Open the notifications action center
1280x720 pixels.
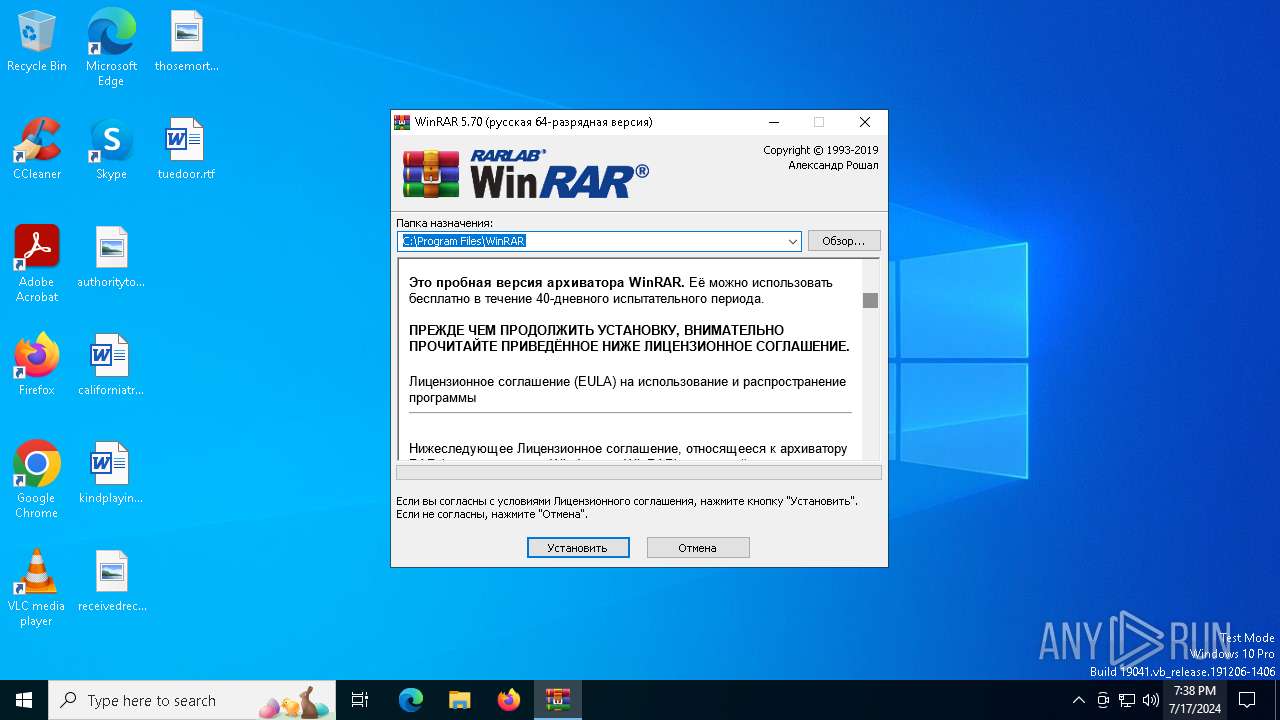[1247, 700]
